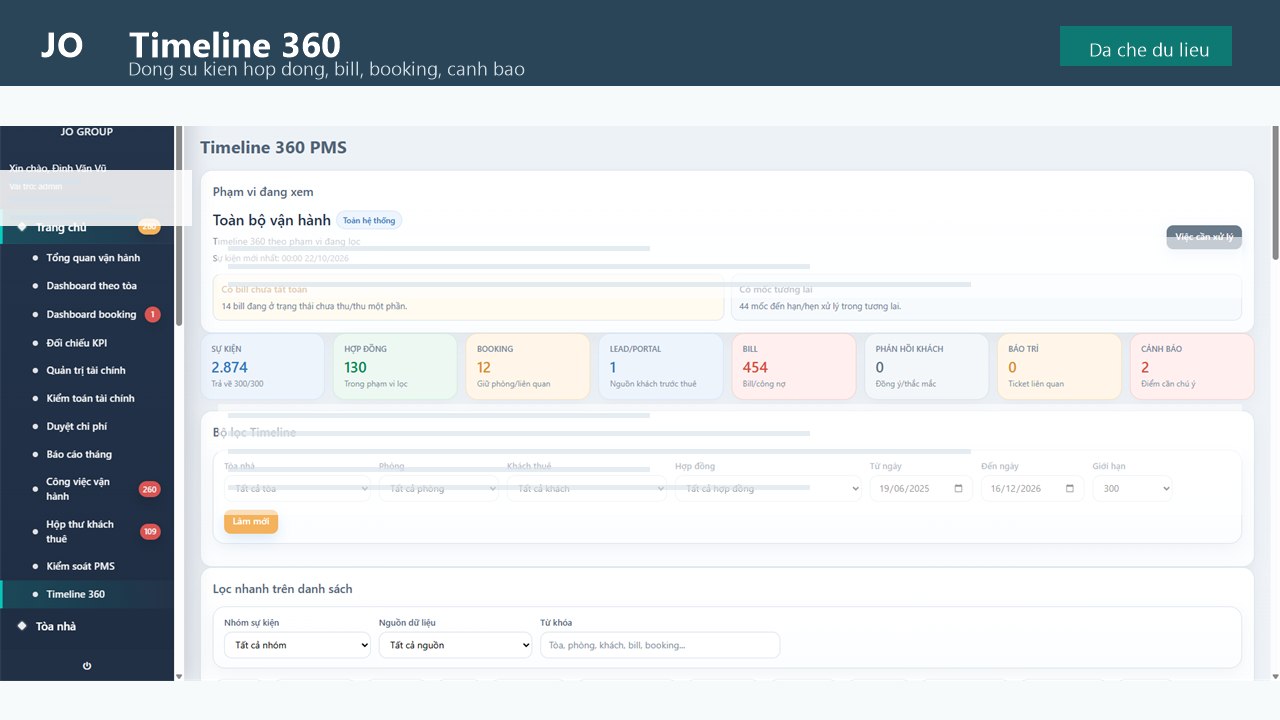Click the Từ khóa search input field

click(x=660, y=645)
